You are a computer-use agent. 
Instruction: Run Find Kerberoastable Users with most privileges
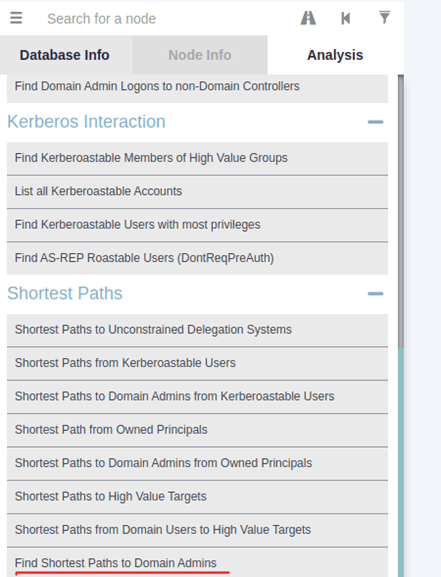click(197, 225)
